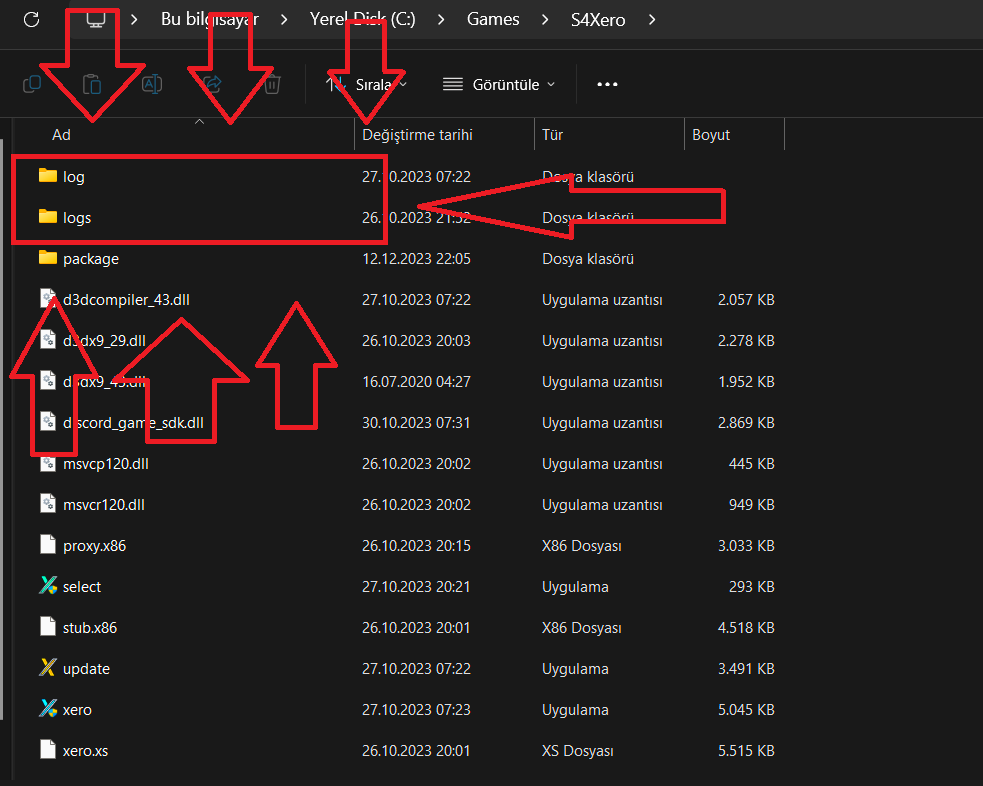Select the msvcp120.dll file icon
The height and width of the screenshot is (786, 983).
click(x=47, y=463)
